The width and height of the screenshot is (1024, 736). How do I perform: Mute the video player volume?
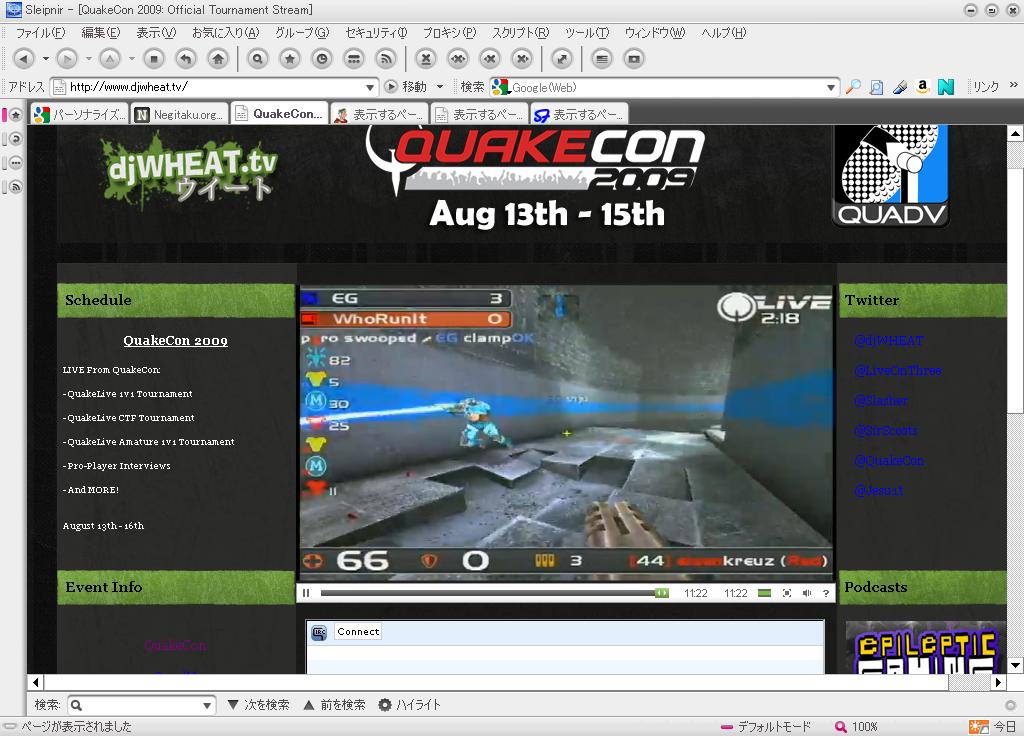click(807, 593)
